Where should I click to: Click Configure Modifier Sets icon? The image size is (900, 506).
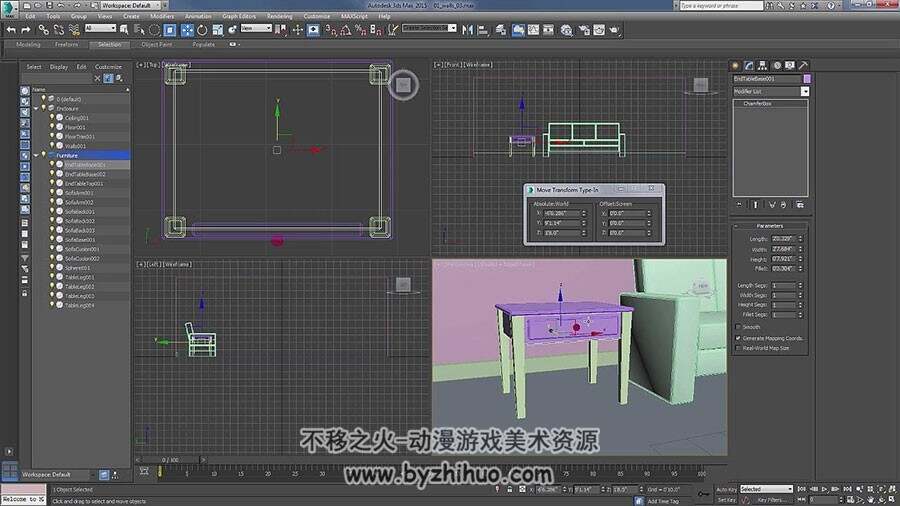[x=800, y=204]
